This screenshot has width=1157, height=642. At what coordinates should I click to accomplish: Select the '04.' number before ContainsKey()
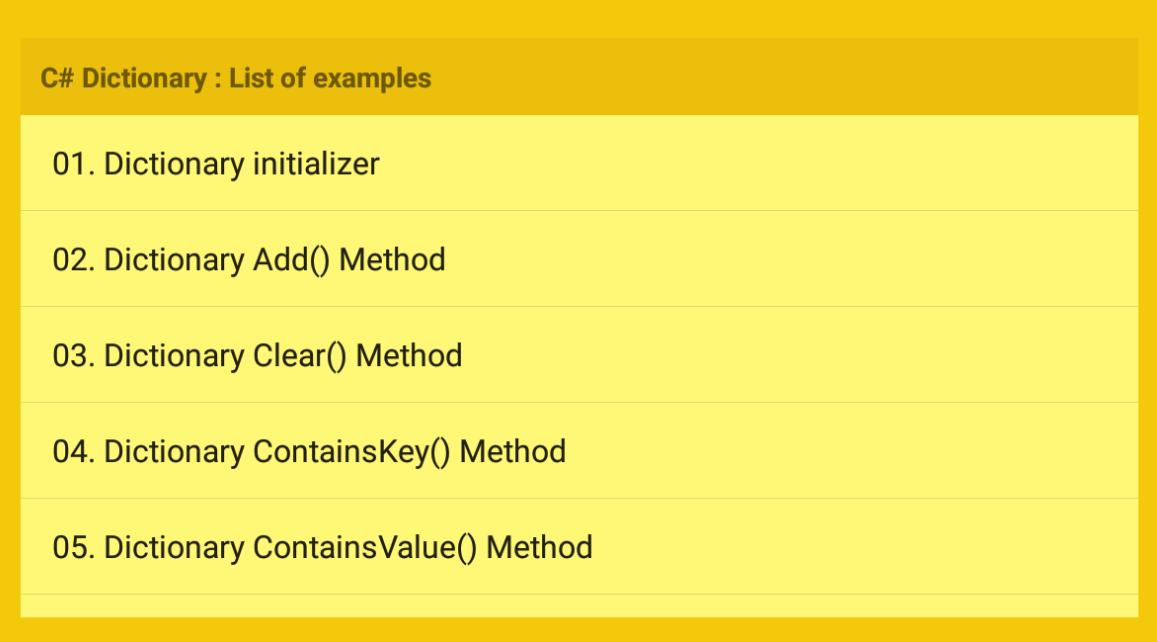[73, 452]
